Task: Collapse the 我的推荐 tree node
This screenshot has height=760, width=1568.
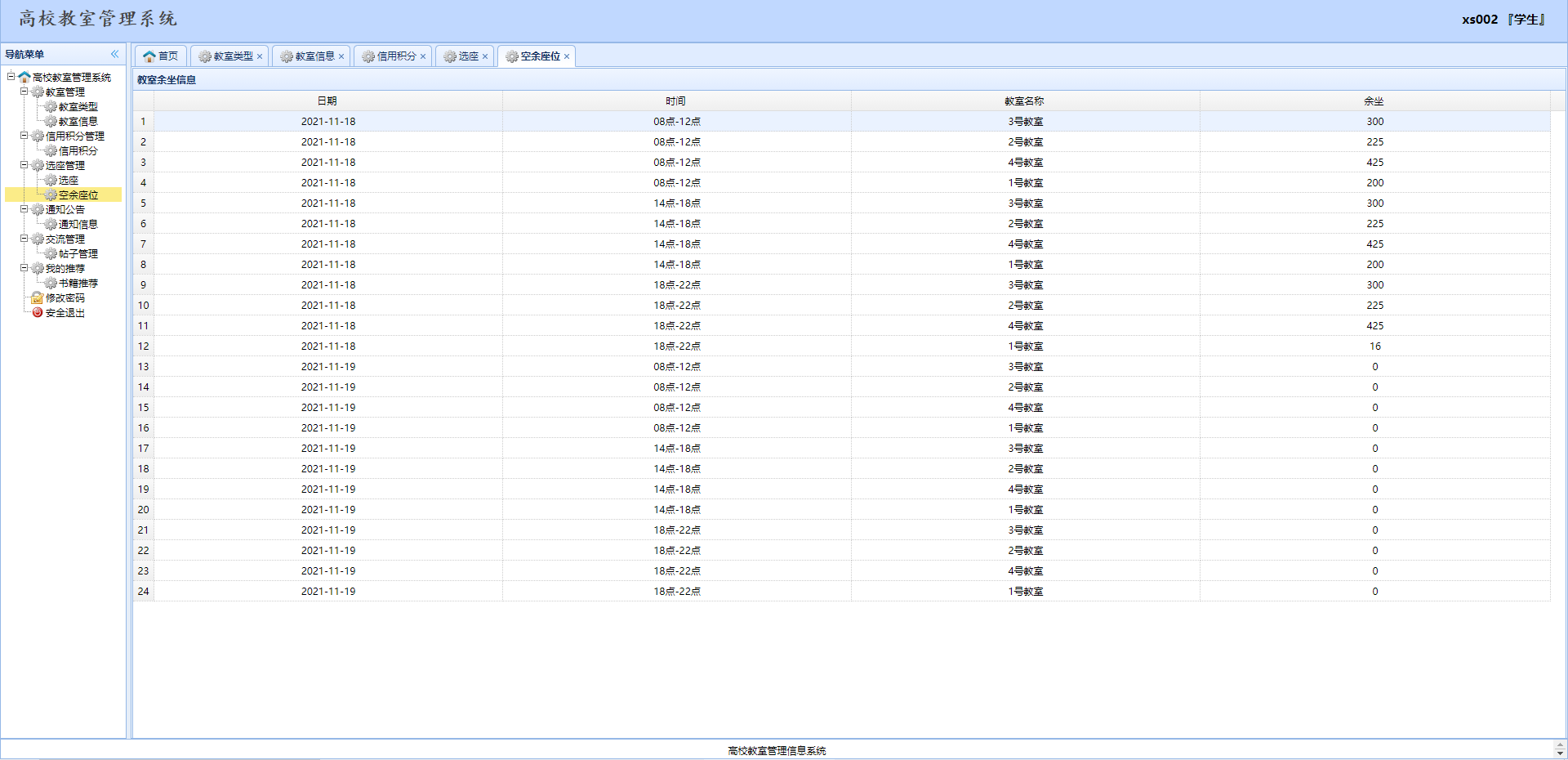Action: coord(24,268)
